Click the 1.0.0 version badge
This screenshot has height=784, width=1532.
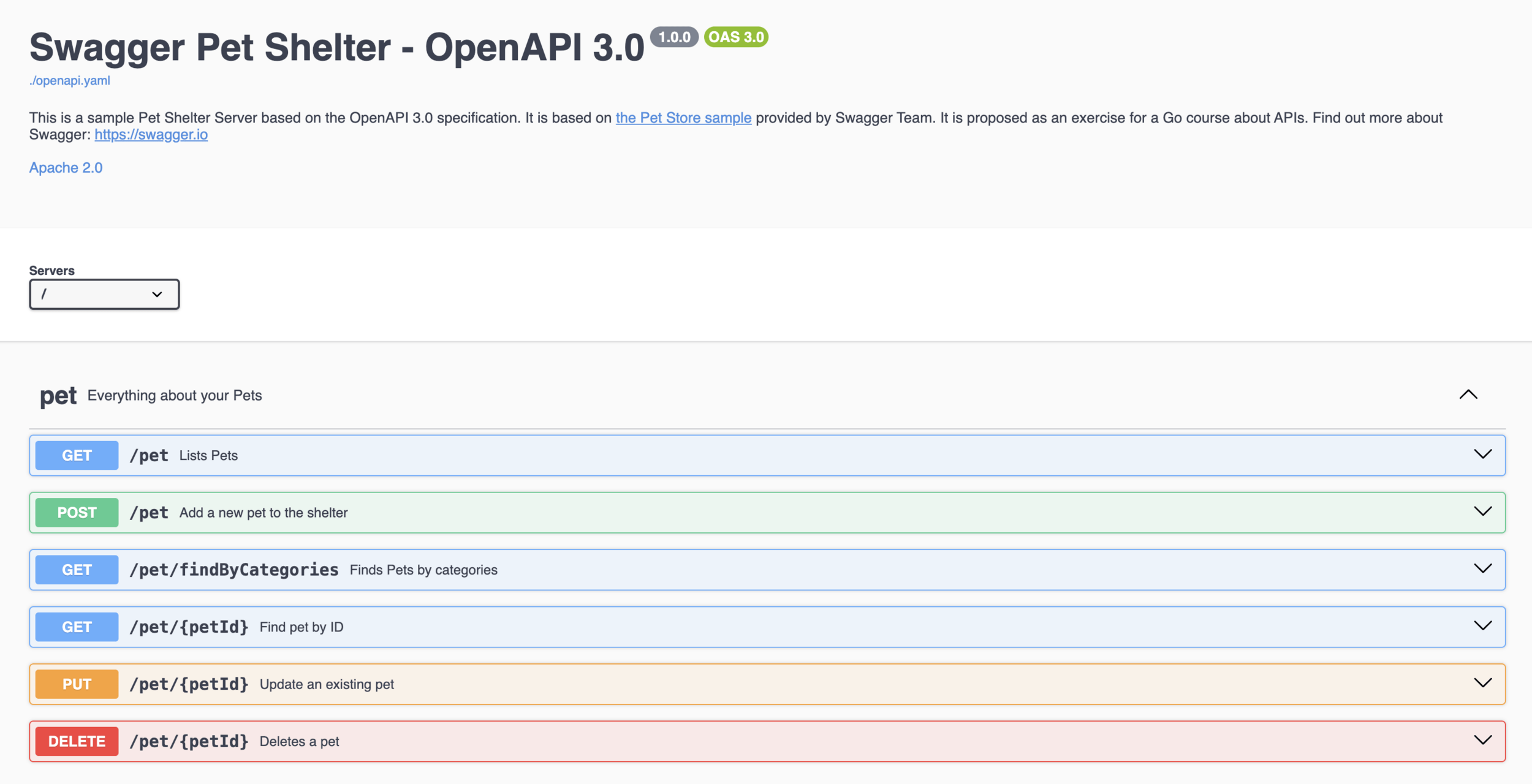[673, 37]
